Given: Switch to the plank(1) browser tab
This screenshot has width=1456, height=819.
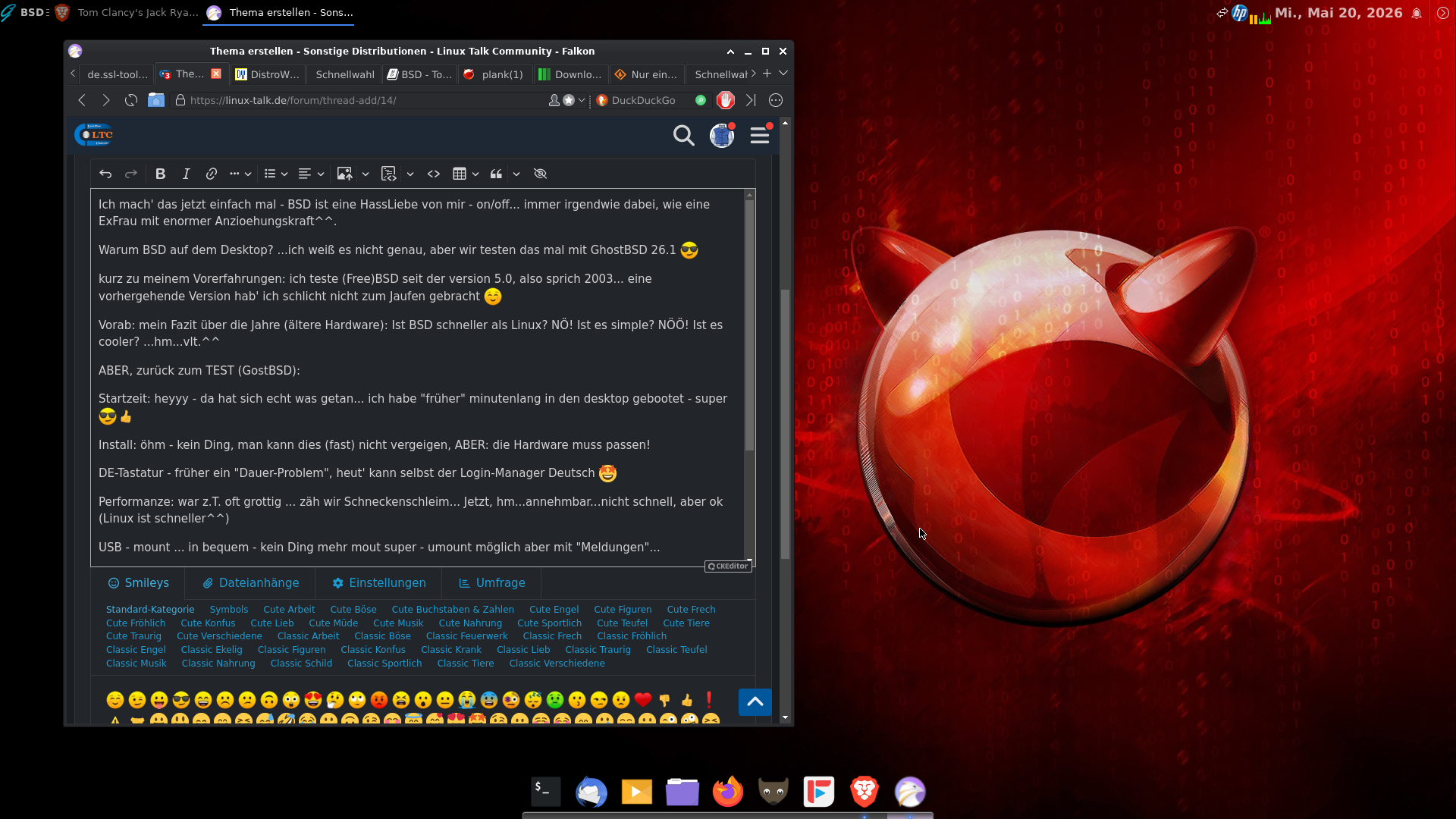Looking at the screenshot, I should [x=495, y=74].
